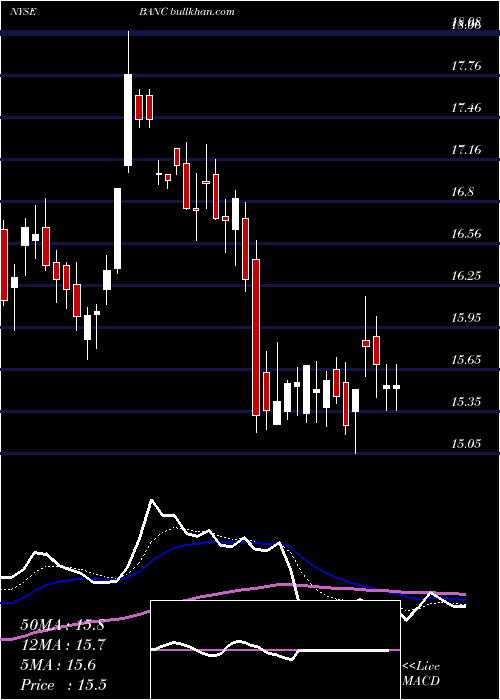Click the 12MA : 15.7 legend text
The width and height of the screenshot is (500, 700).
click(x=63, y=645)
